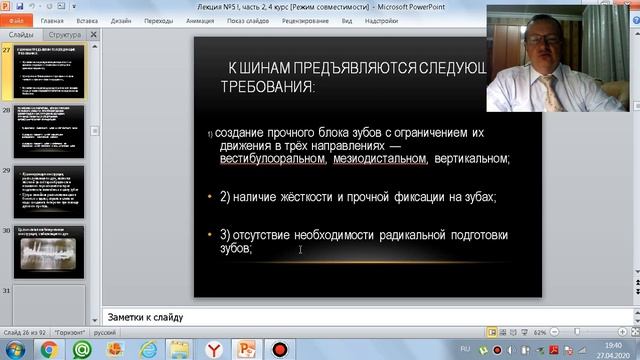
Task: Switch to the Дизайн ribbon tab
Action: tap(121, 21)
